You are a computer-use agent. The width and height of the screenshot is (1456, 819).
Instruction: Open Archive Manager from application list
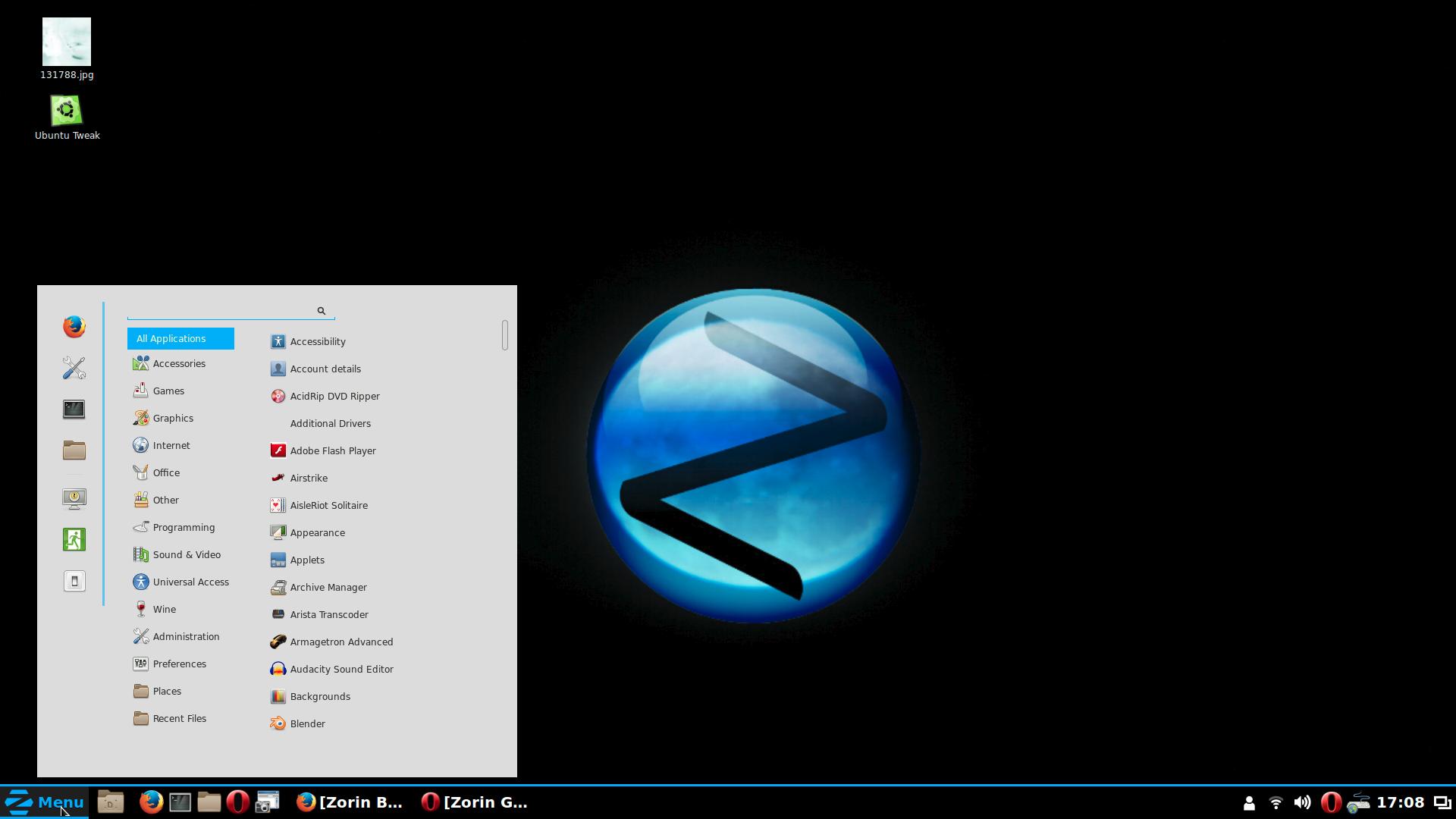[x=328, y=587]
